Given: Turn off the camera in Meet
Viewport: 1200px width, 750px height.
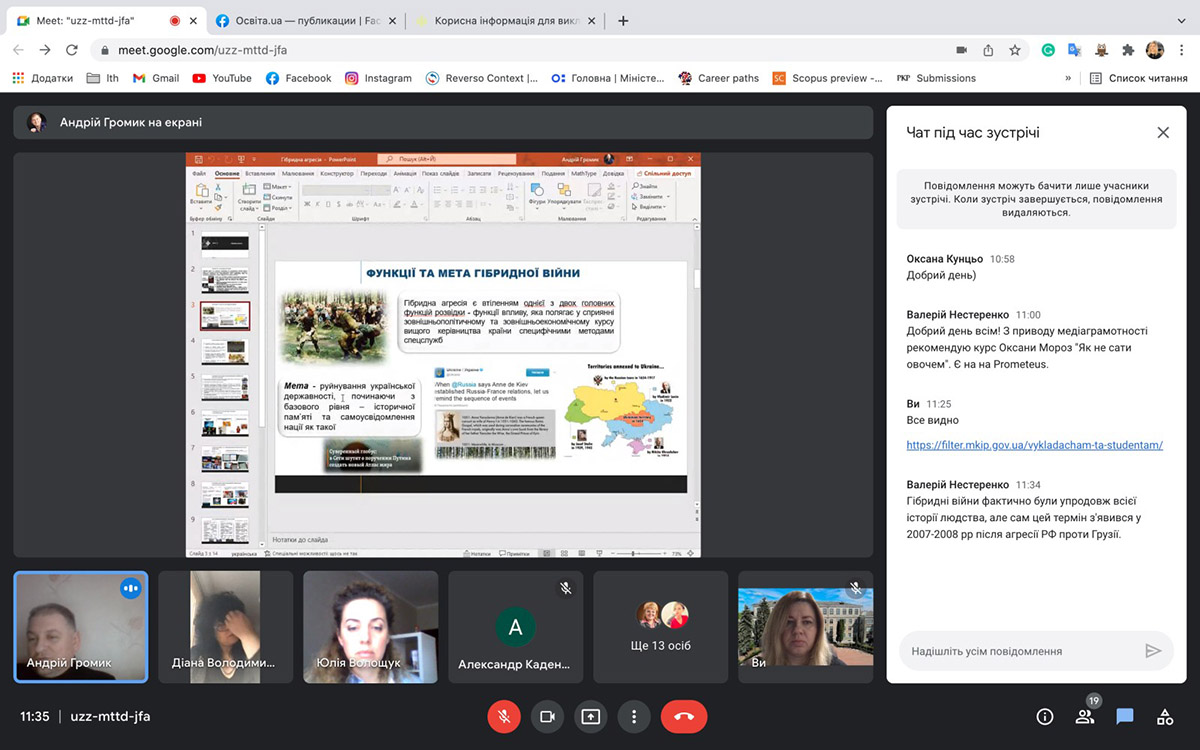Looking at the screenshot, I should click(547, 716).
